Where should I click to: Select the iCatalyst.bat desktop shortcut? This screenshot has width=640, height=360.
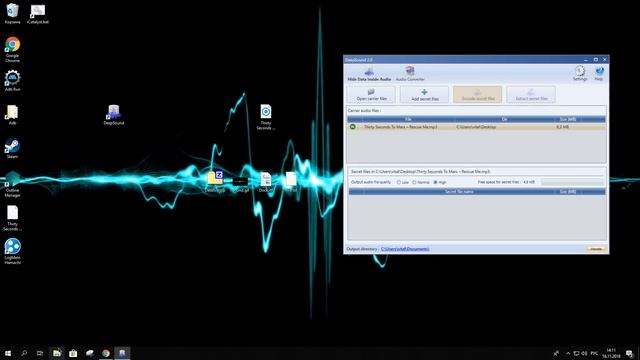38,14
